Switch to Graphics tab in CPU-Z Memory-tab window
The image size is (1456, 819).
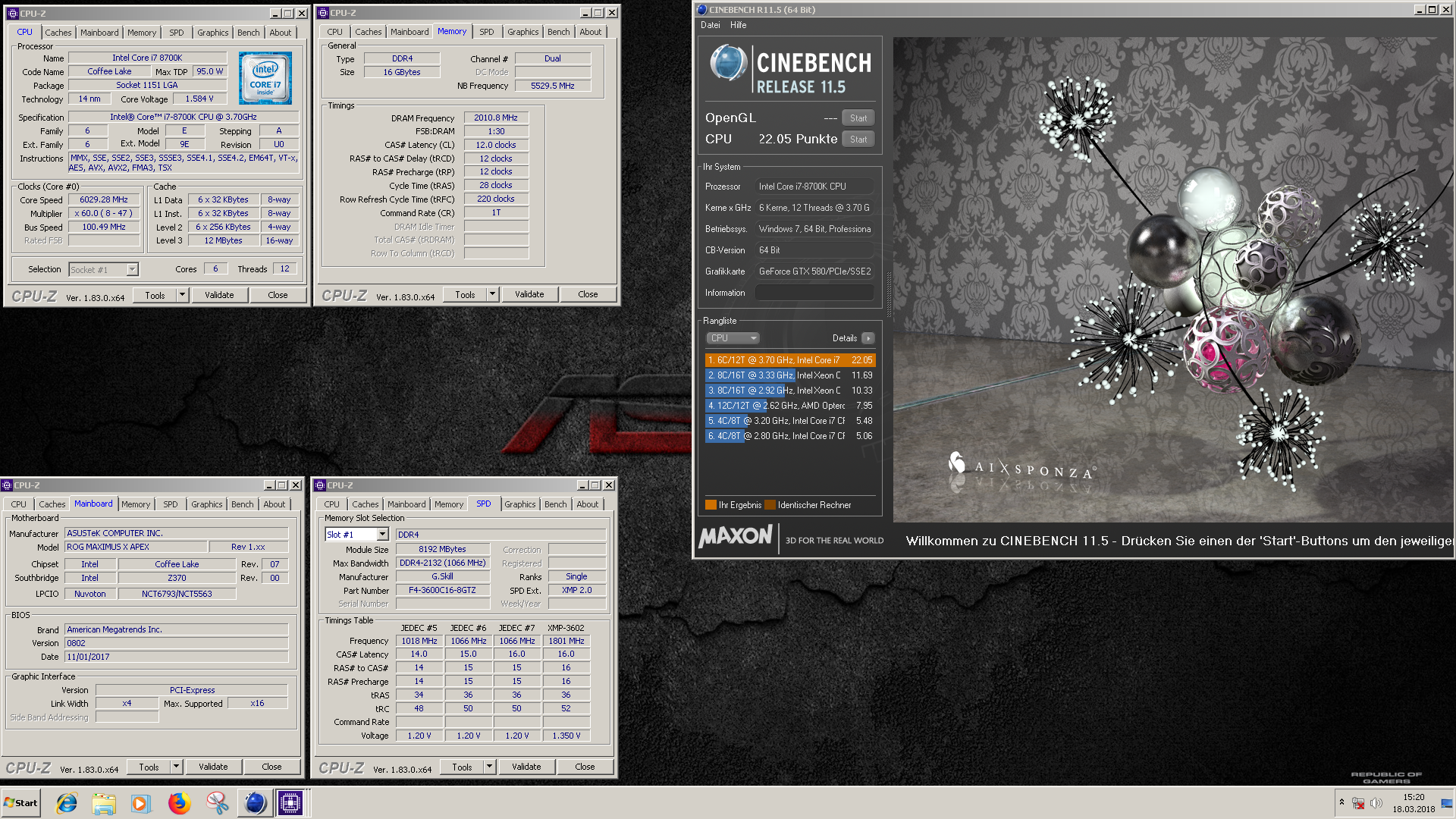[x=523, y=32]
